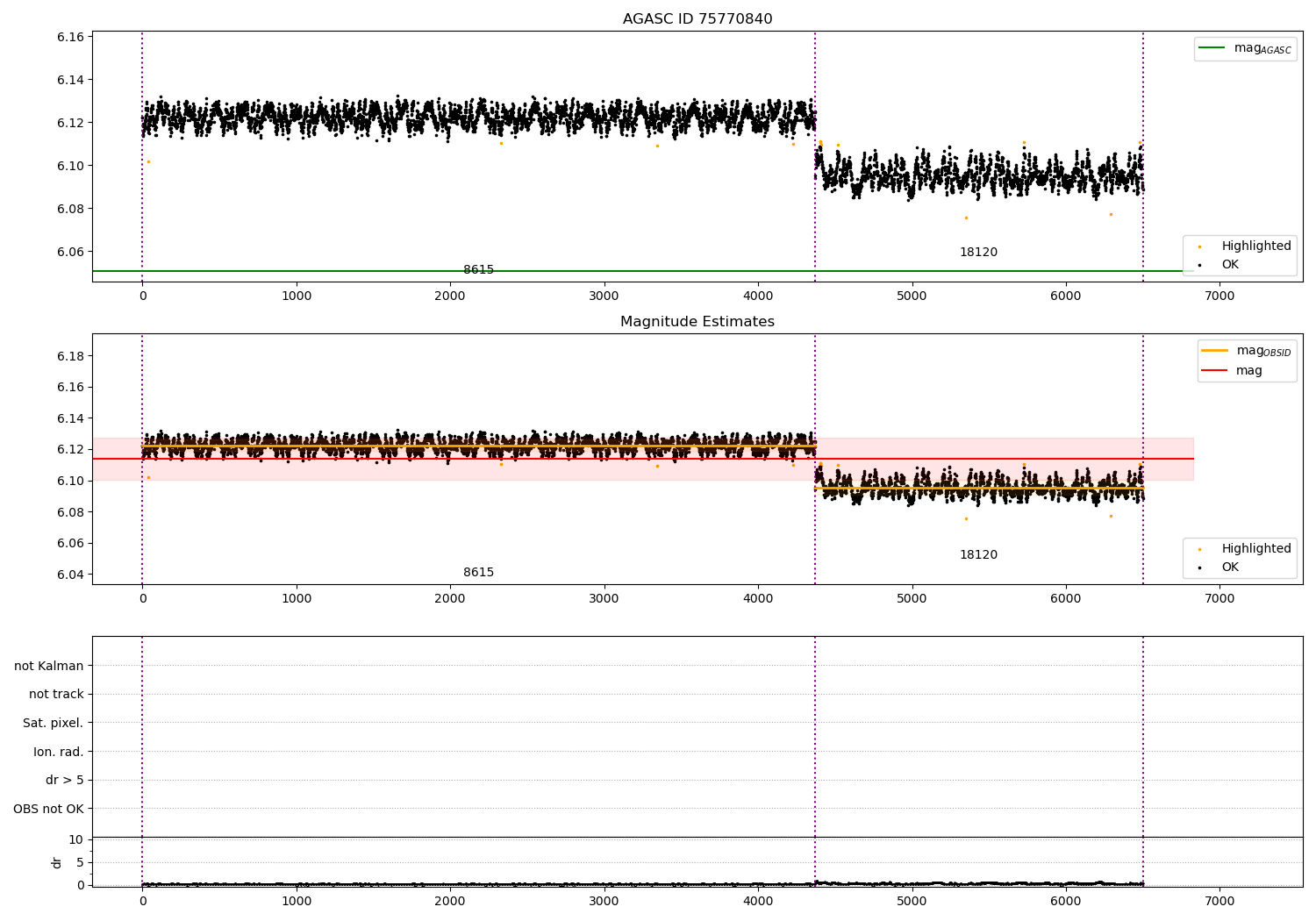Click the 6.06 tick label in AGASC ID plot
The height and width of the screenshot is (921, 1316).
(70, 252)
